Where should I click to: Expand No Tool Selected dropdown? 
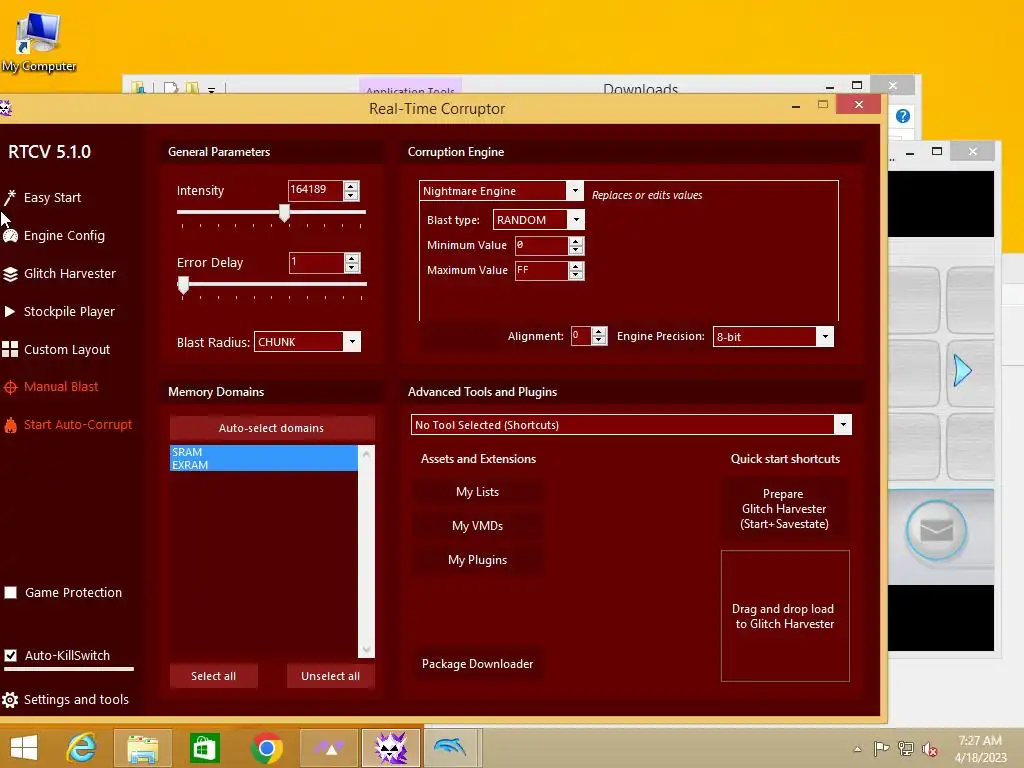(x=843, y=424)
